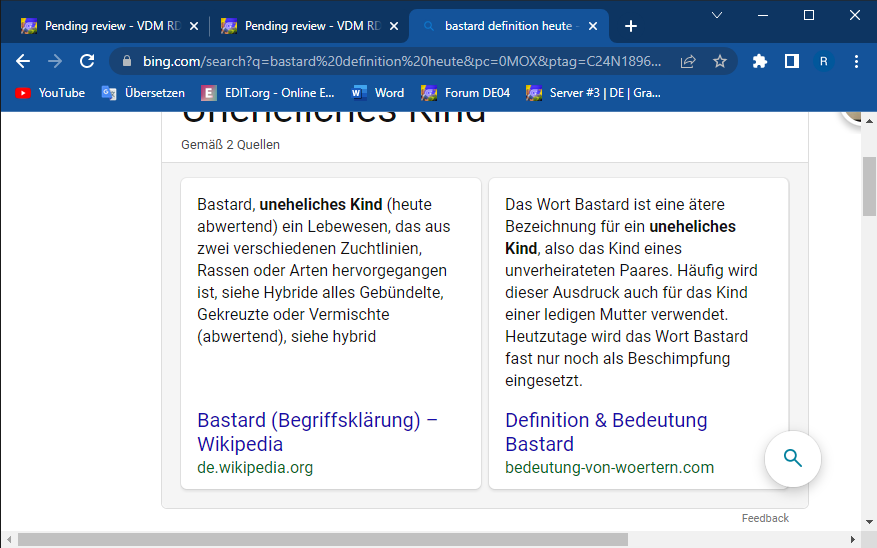Screen dimensions: 877x548
Task: Maximize the browser window
Action: (809, 15)
